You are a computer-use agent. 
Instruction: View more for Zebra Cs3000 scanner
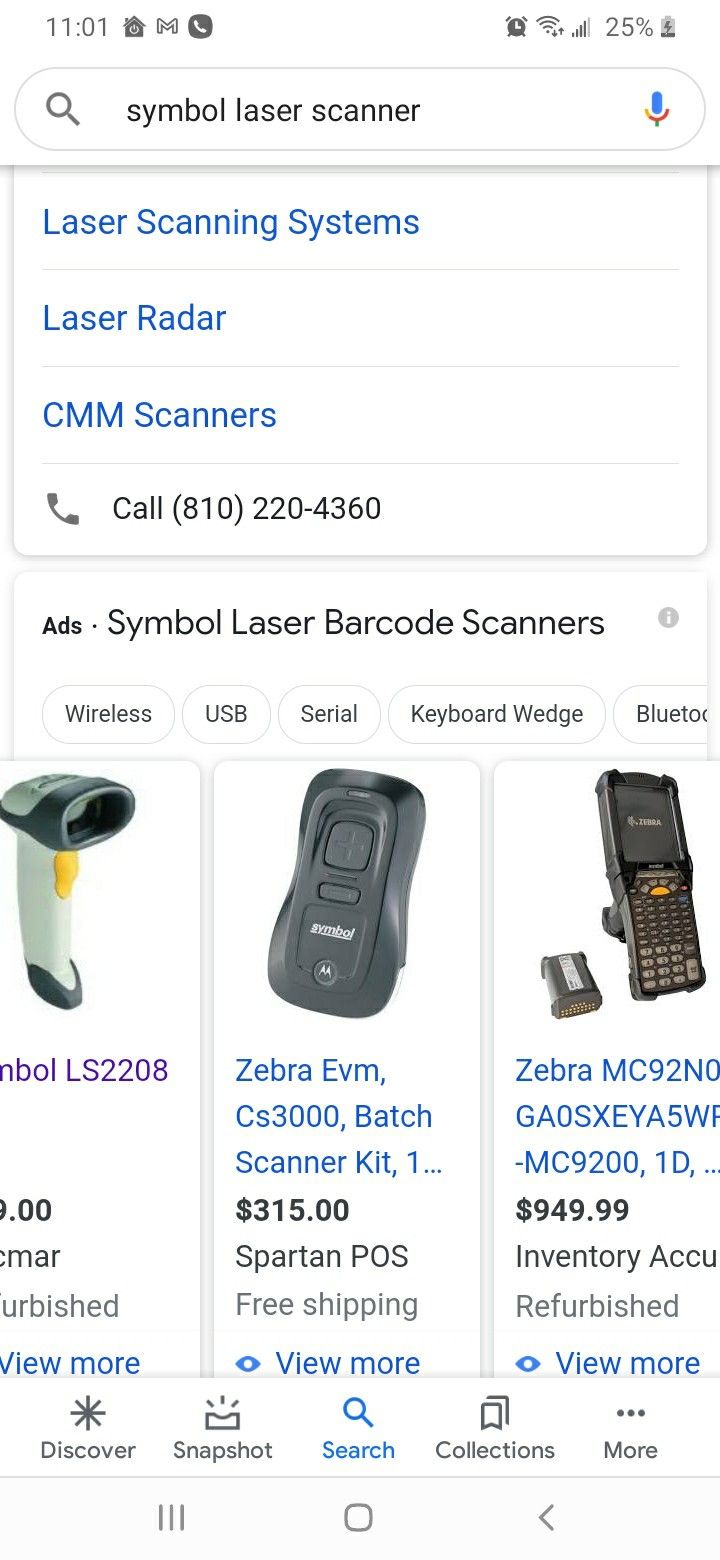(328, 1362)
